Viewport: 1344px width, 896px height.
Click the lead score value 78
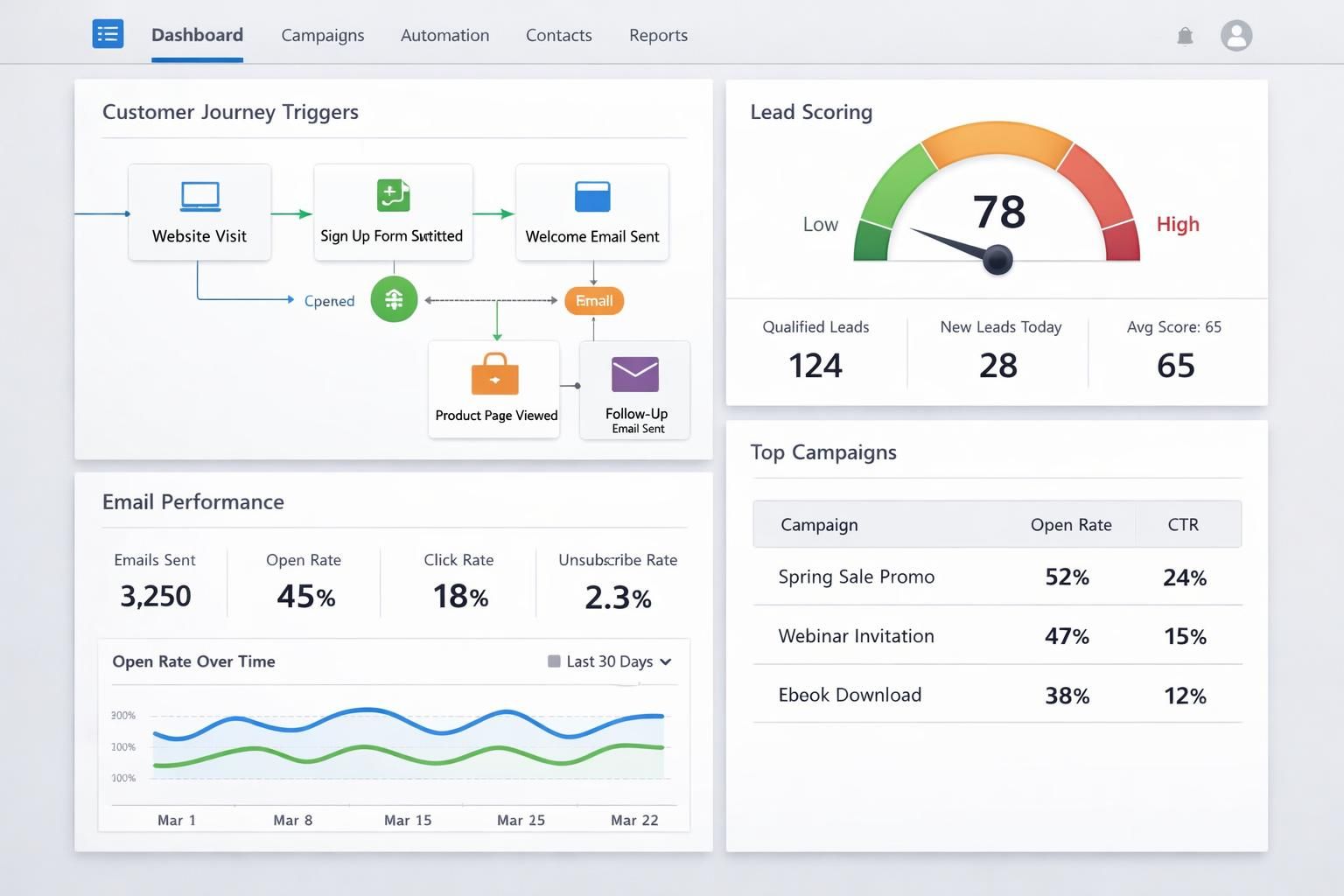(999, 212)
